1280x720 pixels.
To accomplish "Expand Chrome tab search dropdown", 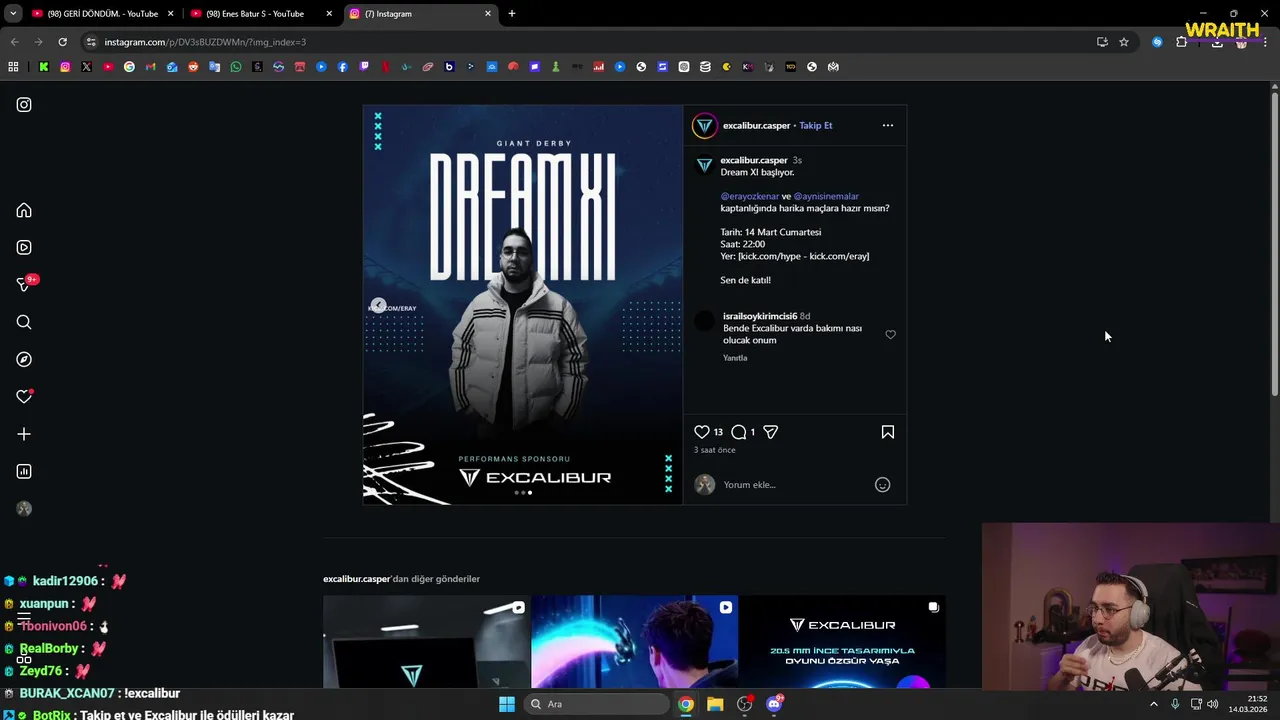I will (13, 14).
